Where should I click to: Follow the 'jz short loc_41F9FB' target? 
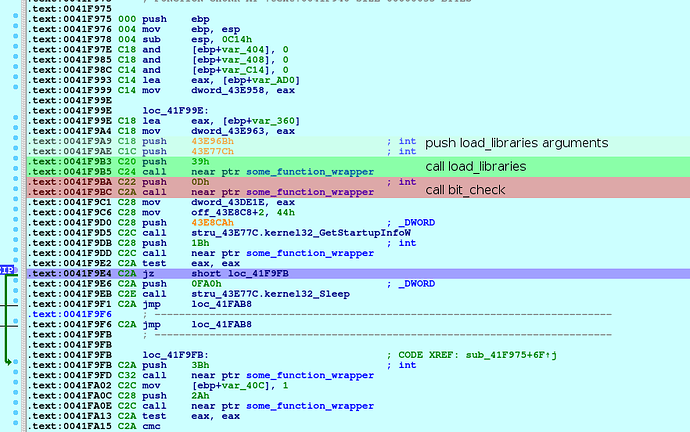tap(258, 273)
